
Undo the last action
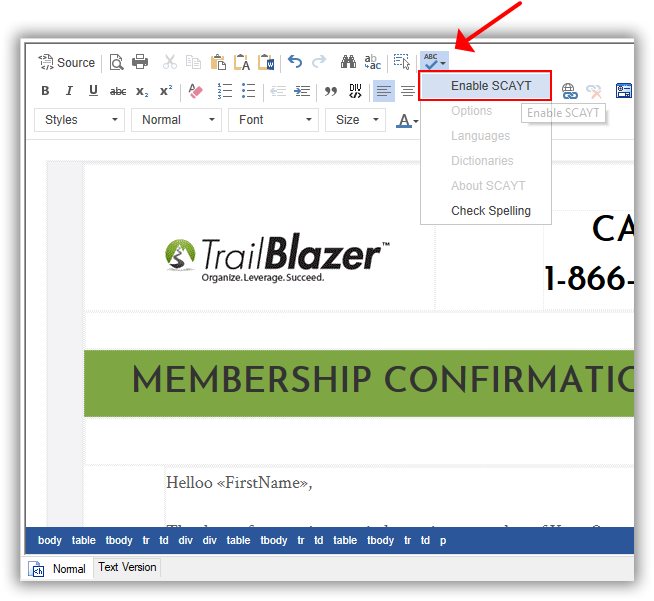tap(295, 62)
